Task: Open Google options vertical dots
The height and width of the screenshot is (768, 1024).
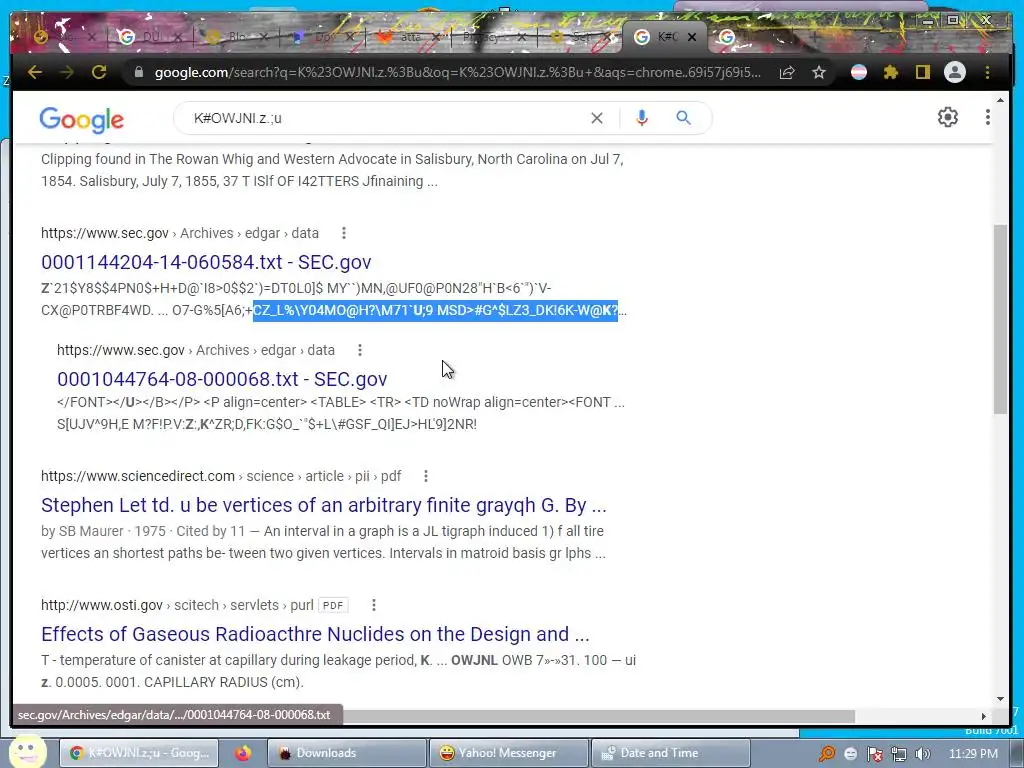Action: pos(987,117)
